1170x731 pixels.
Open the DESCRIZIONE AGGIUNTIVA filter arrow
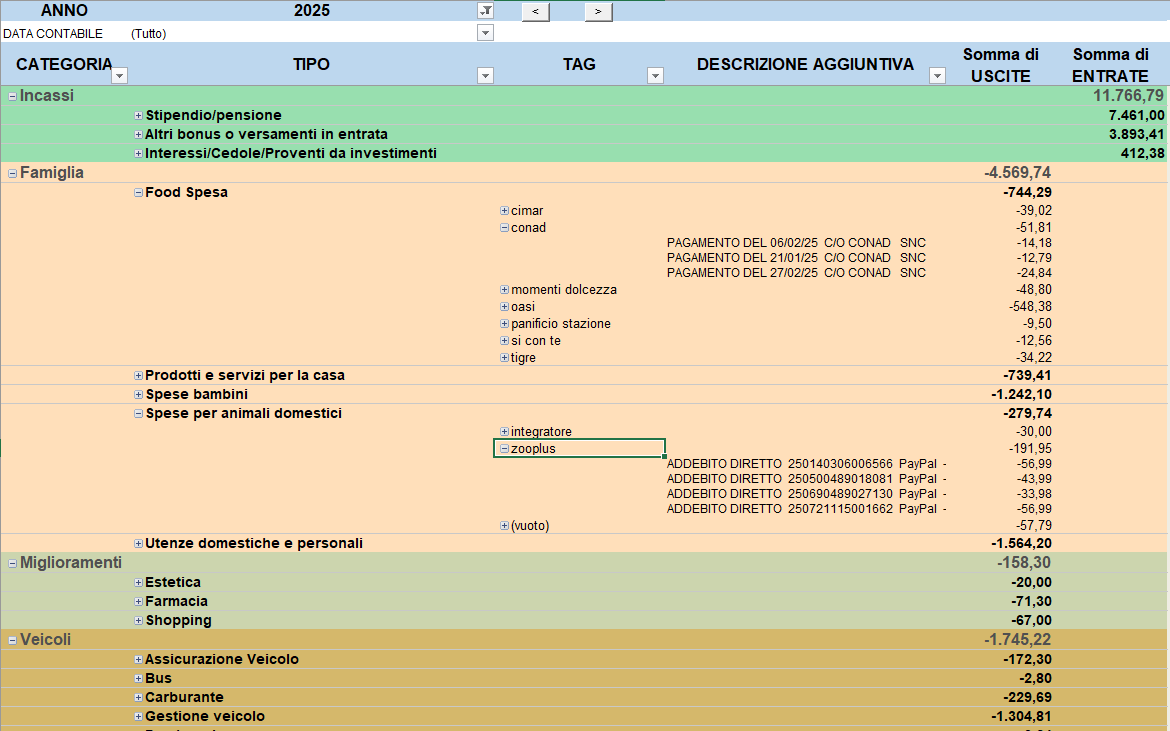pos(937,75)
